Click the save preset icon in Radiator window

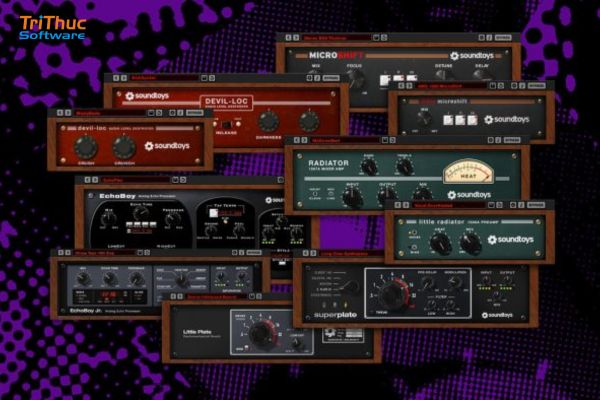tap(385, 140)
